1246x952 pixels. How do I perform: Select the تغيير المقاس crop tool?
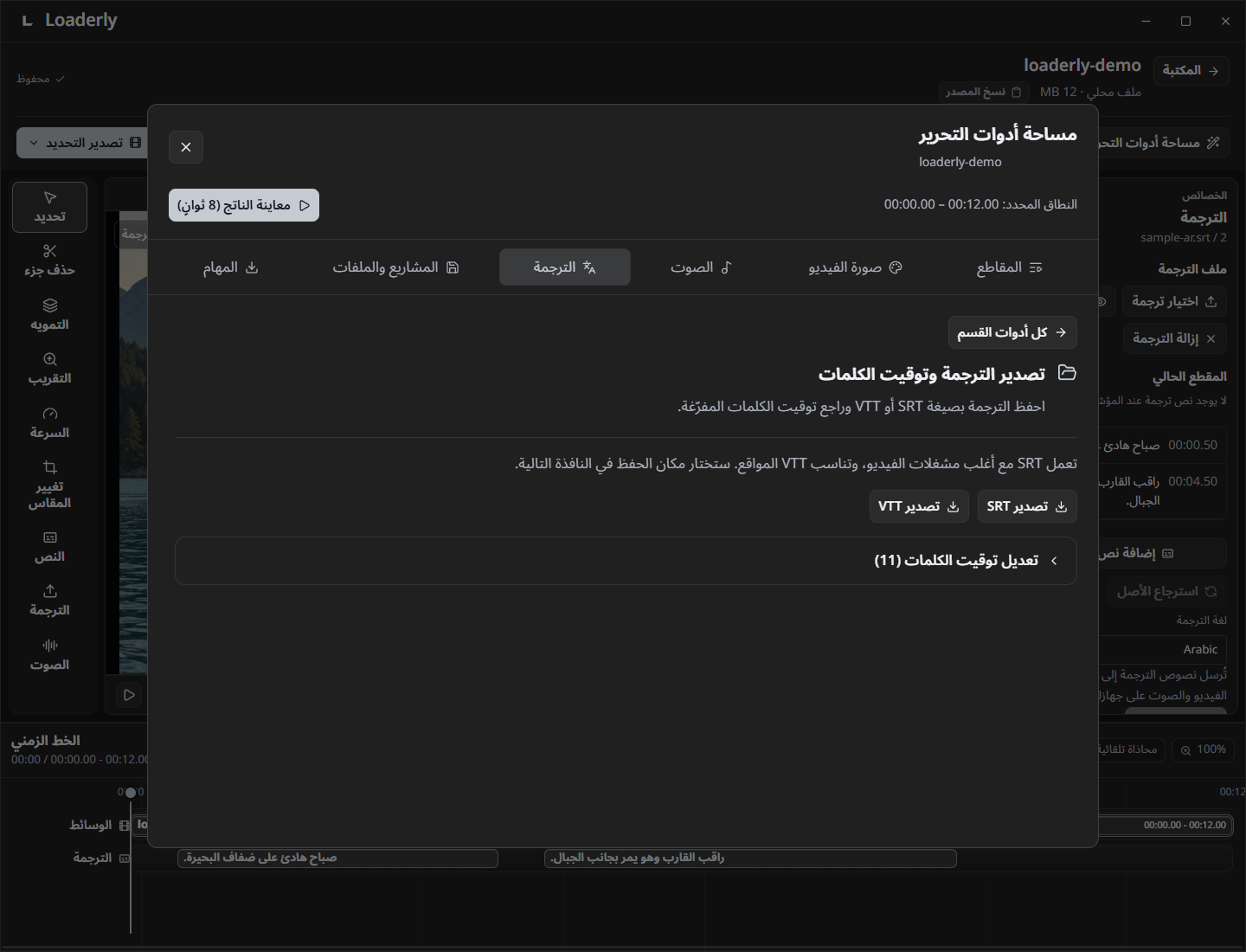coord(49,485)
